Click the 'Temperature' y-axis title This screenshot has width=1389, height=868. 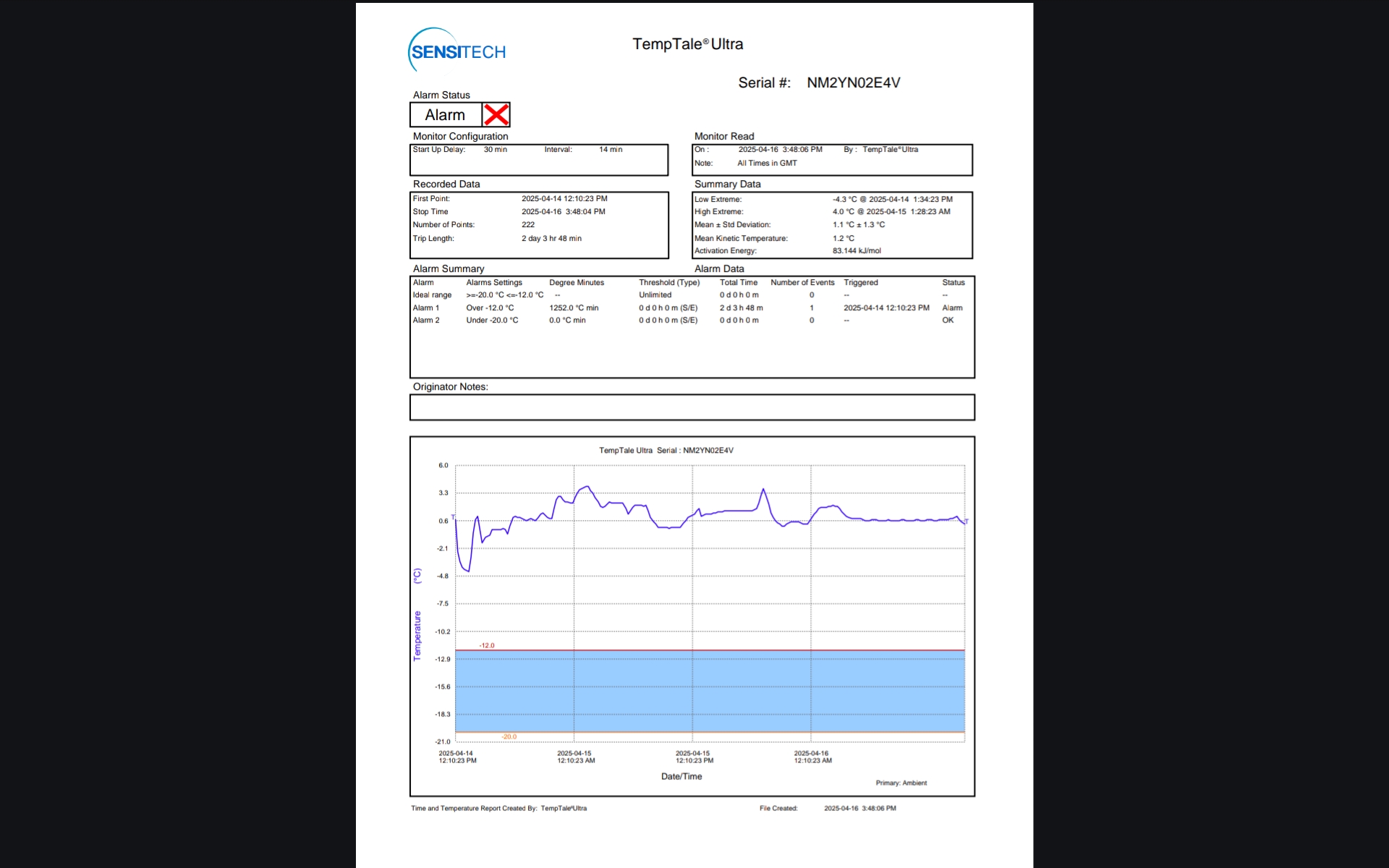(x=417, y=636)
